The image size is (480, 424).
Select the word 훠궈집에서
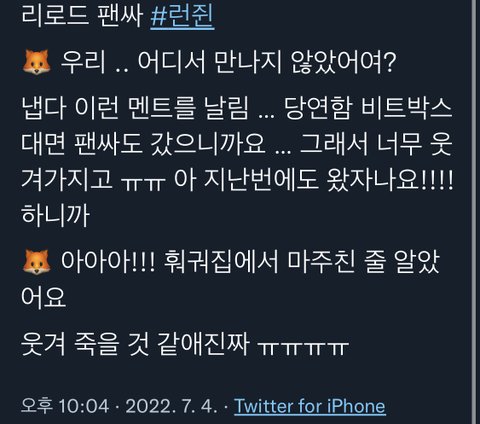(221, 262)
